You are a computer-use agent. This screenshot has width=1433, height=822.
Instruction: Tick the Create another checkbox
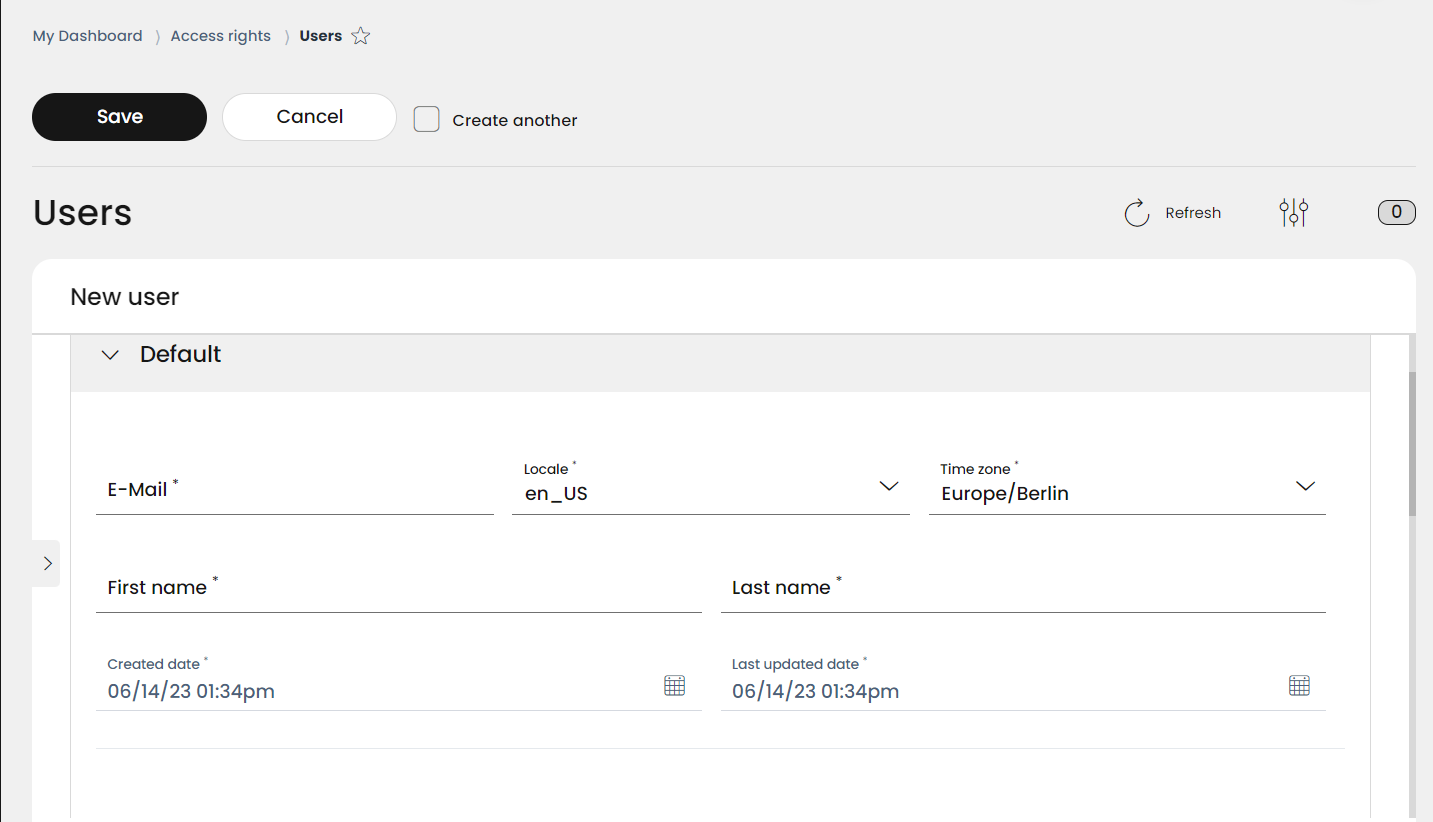[427, 119]
